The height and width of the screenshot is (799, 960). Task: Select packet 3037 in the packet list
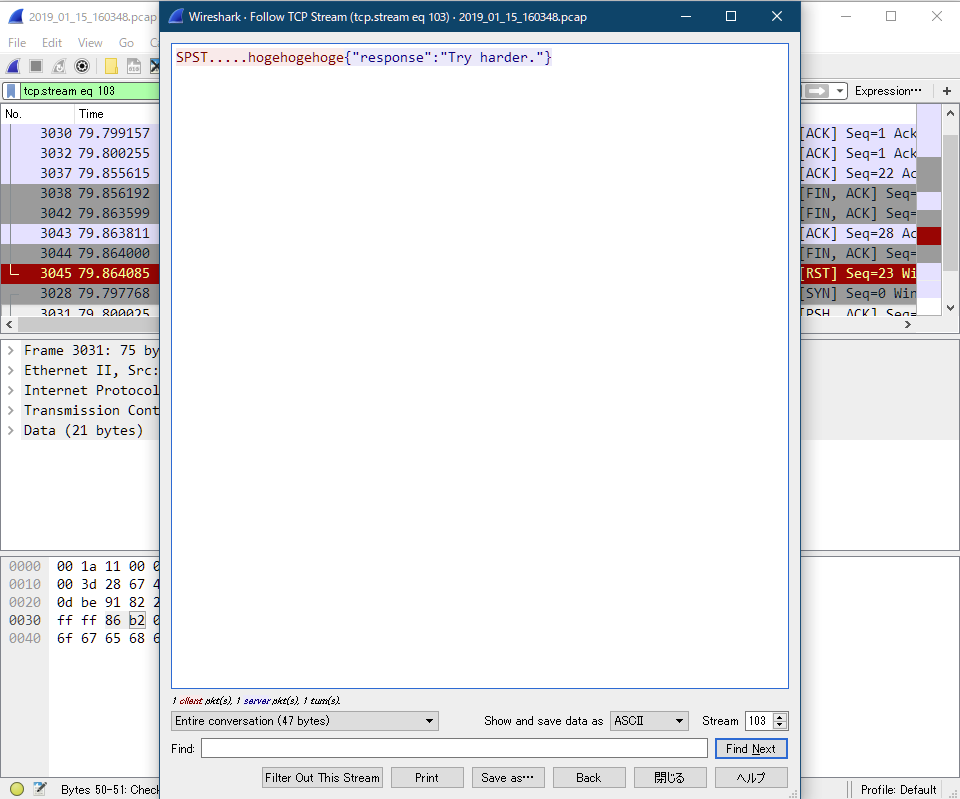pyautogui.click(x=80, y=173)
